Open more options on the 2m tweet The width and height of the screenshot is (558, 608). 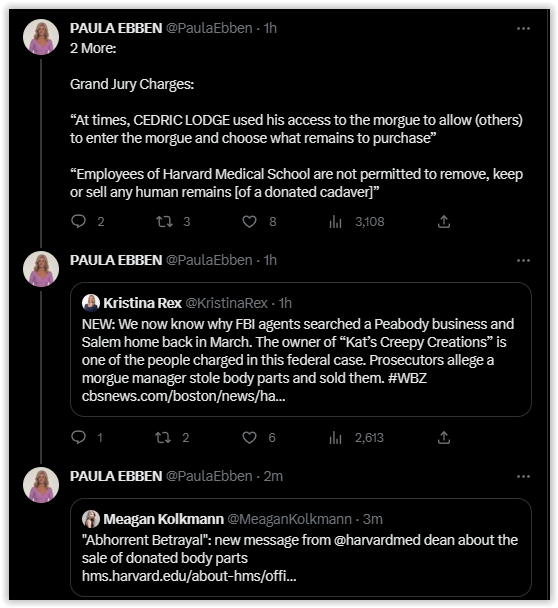[523, 476]
